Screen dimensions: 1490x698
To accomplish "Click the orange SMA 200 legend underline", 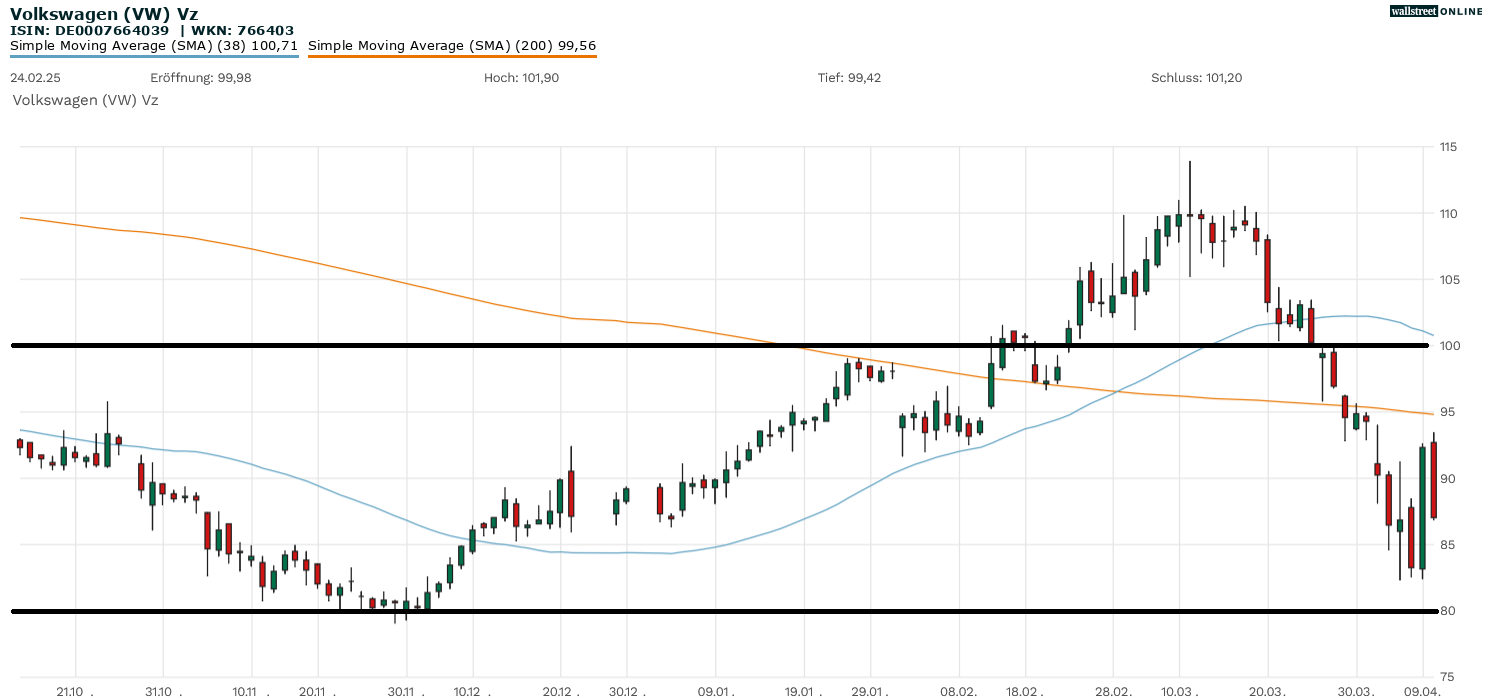I will 452,57.
